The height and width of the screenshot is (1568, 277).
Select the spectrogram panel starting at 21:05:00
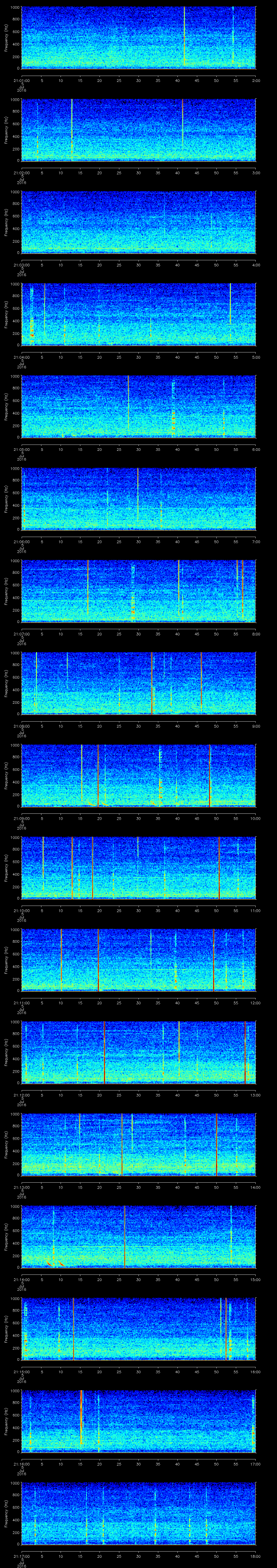[139, 407]
